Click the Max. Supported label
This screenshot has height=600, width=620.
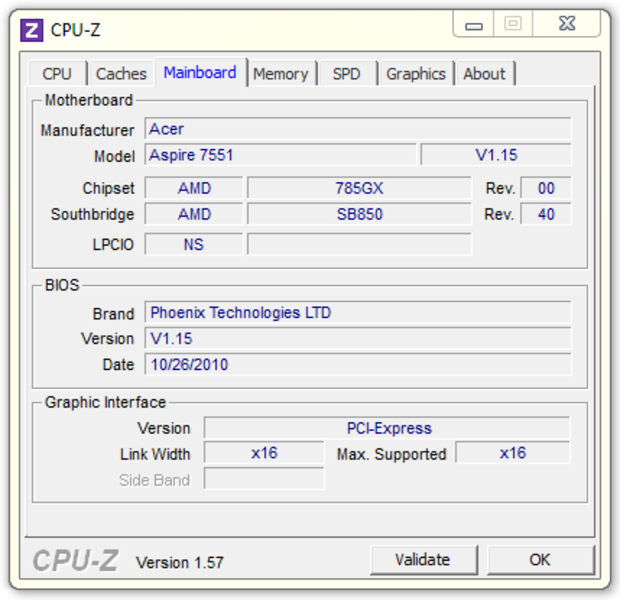tap(391, 454)
